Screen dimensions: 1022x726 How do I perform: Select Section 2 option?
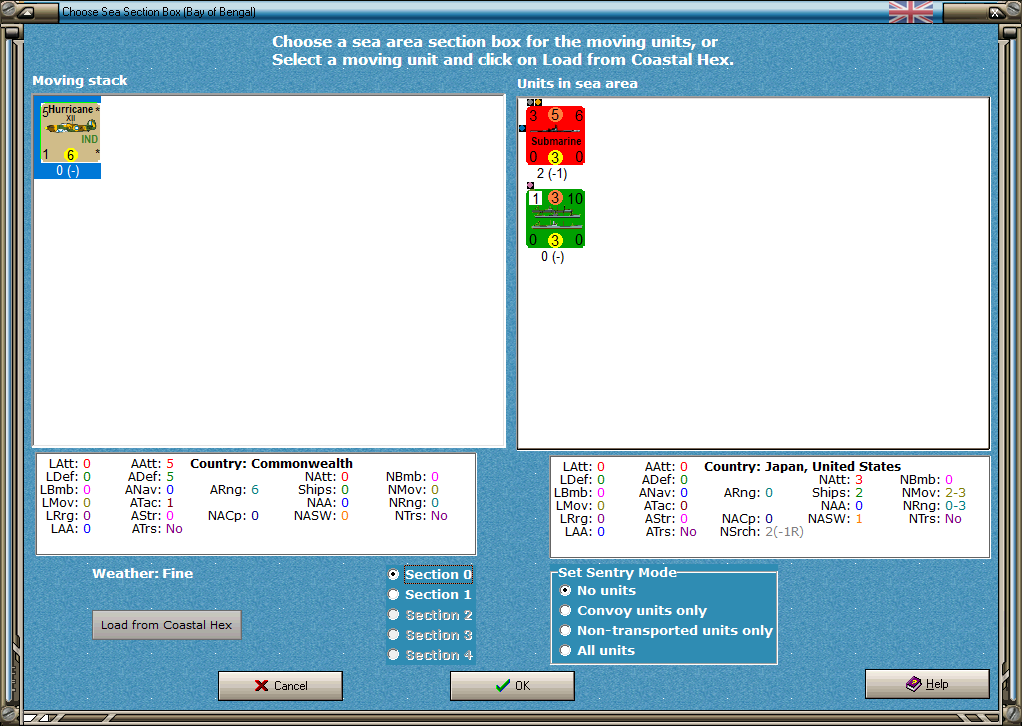[430, 615]
